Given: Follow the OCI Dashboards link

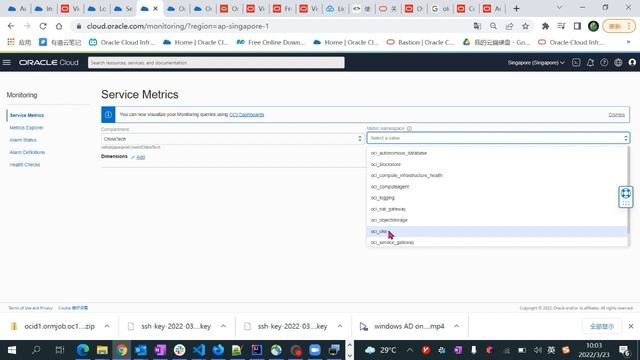Looking at the screenshot, I should (x=247, y=115).
